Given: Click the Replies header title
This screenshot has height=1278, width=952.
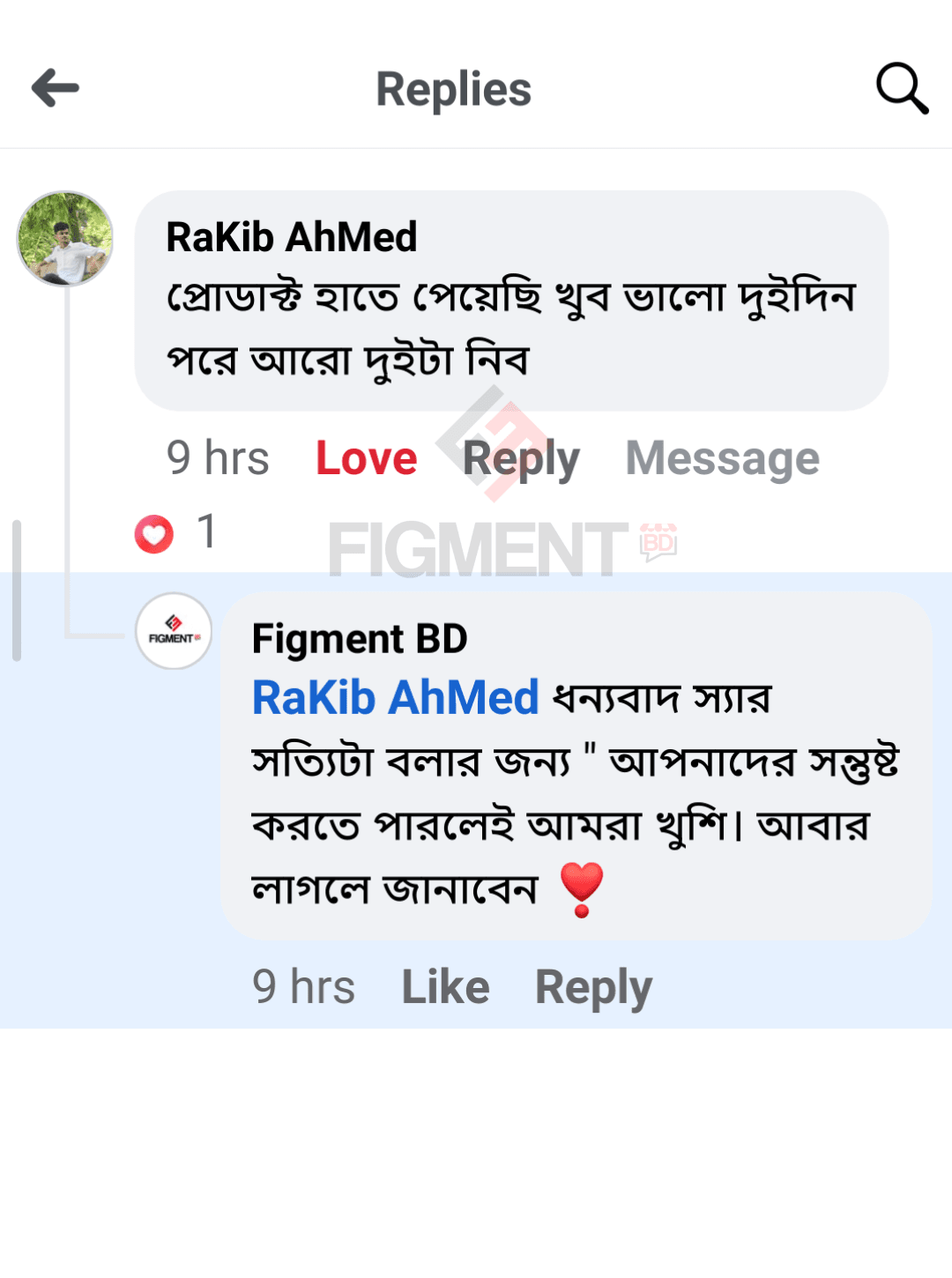Looking at the screenshot, I should tap(453, 89).
